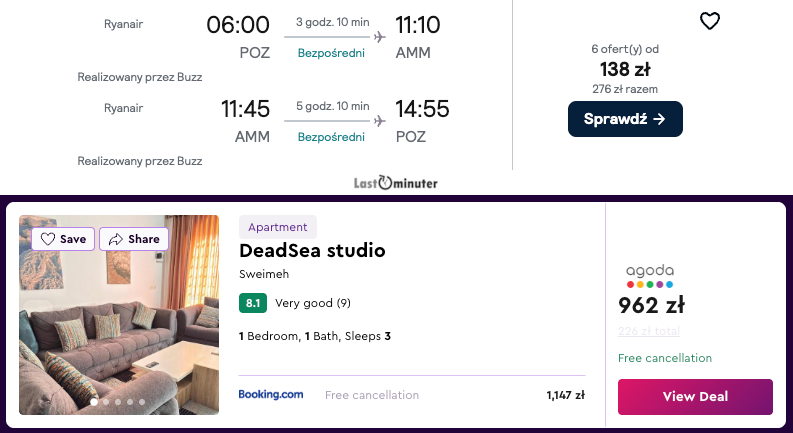Select the Booking.com 1,147 zł price
This screenshot has height=433, width=793.
(565, 395)
